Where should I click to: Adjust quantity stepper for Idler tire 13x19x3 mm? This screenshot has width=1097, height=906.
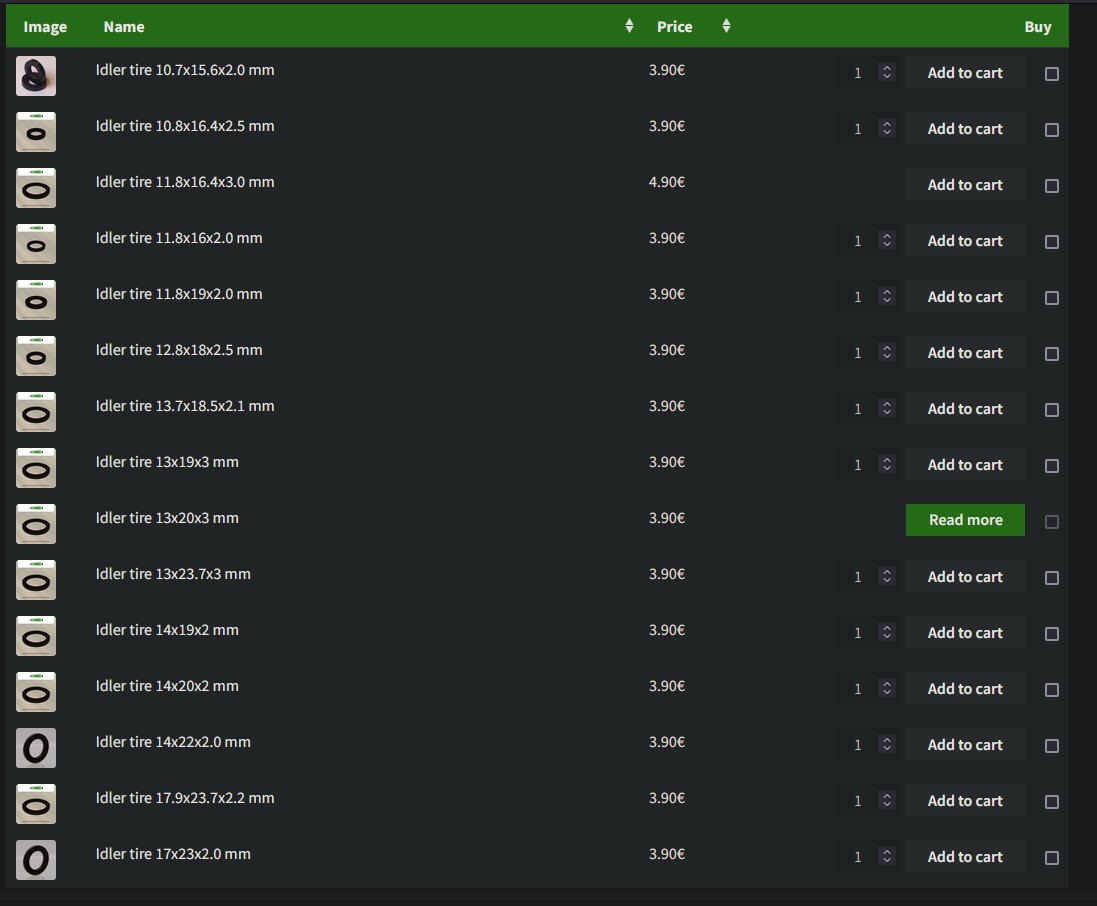click(x=886, y=464)
